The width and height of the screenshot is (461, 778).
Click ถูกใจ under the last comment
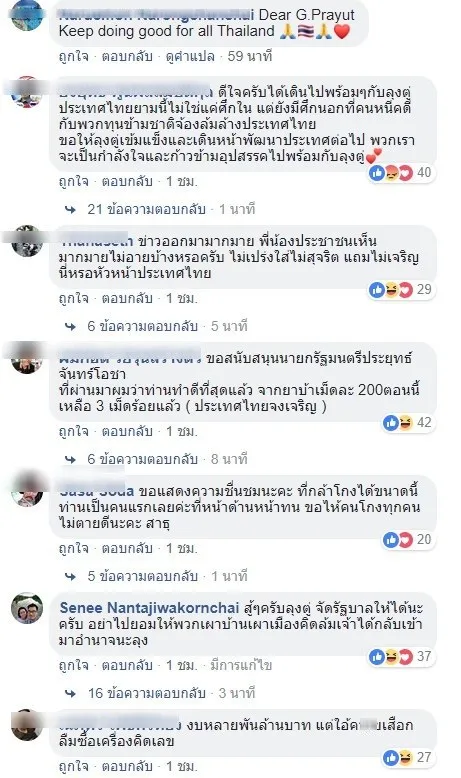click(73, 766)
